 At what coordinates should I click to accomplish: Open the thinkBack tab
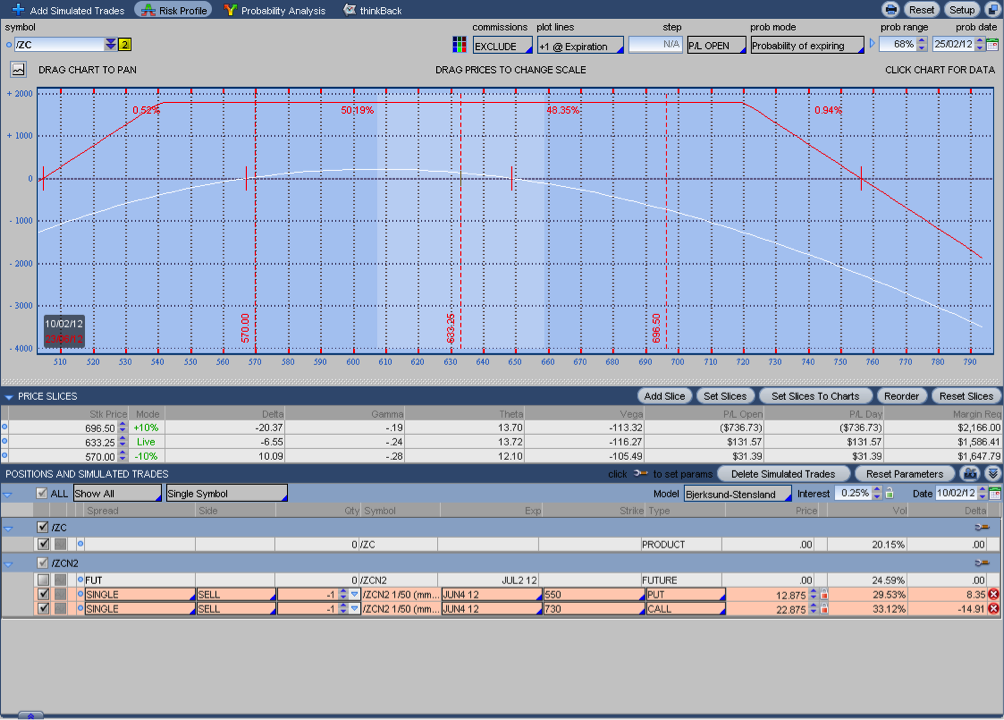pos(372,10)
